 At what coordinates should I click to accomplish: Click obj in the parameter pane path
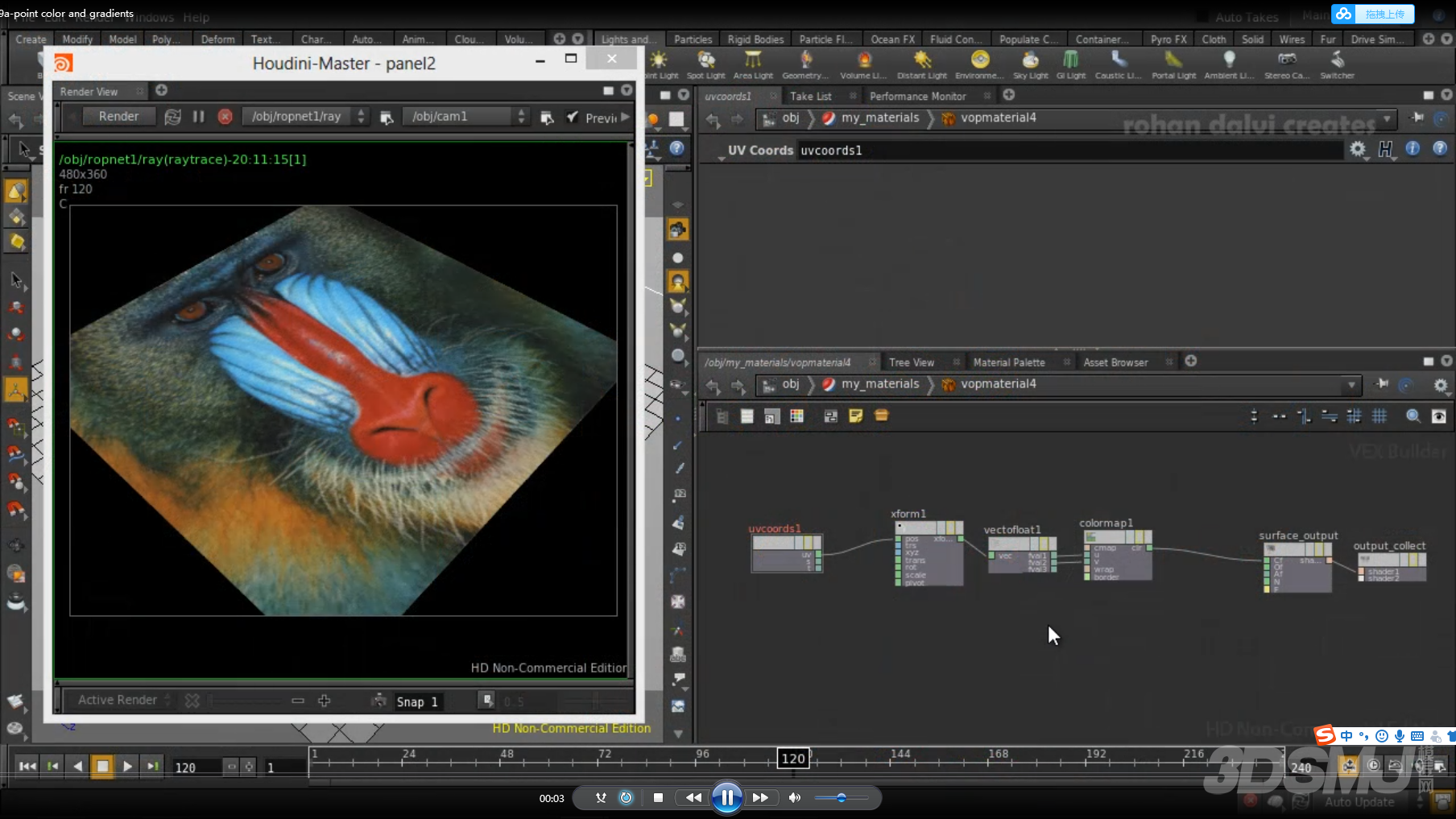pos(791,118)
